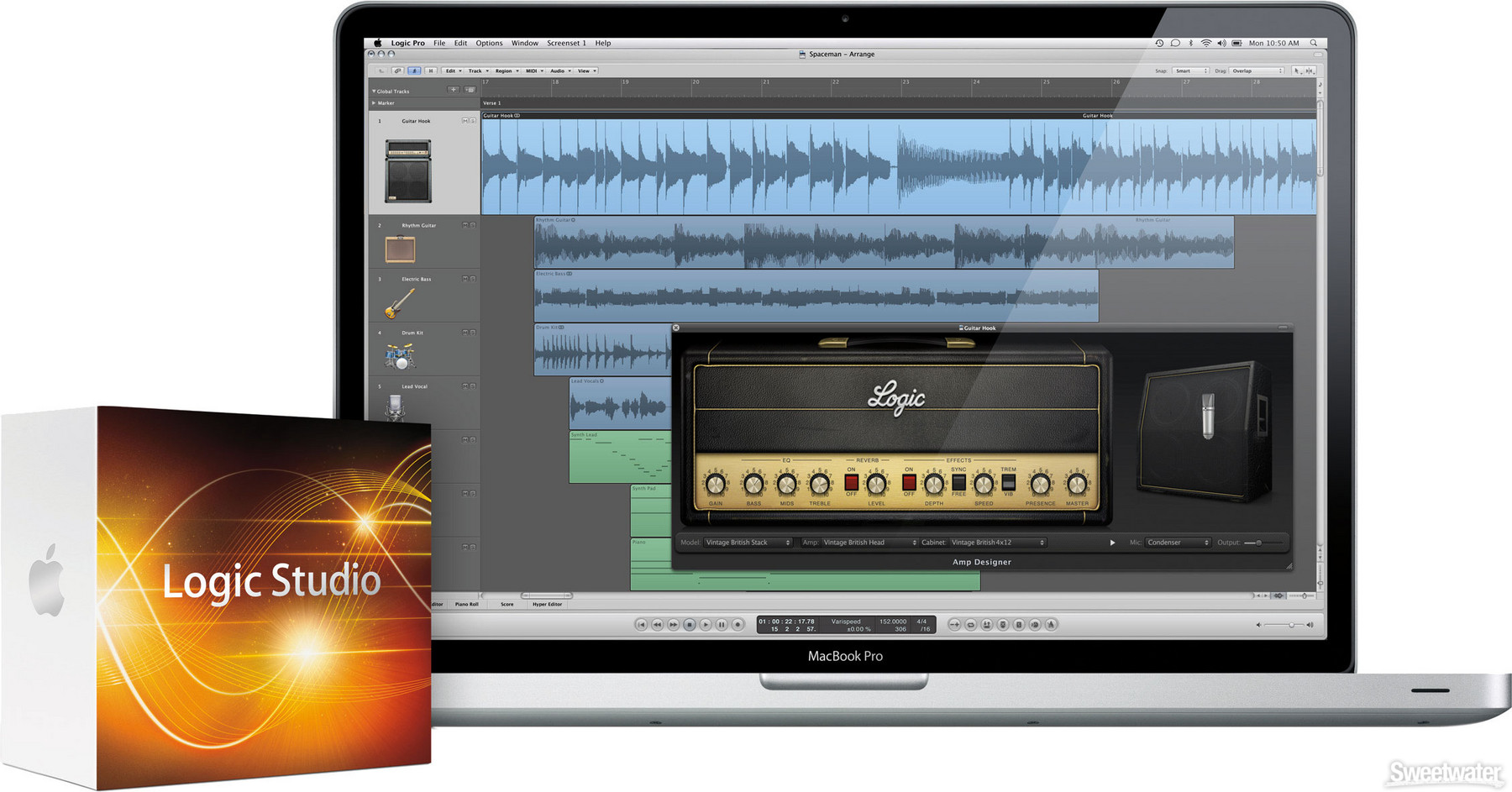Click the duplicate track button
Image resolution: width=1512 pixels, height=792 pixels.
click(x=470, y=89)
